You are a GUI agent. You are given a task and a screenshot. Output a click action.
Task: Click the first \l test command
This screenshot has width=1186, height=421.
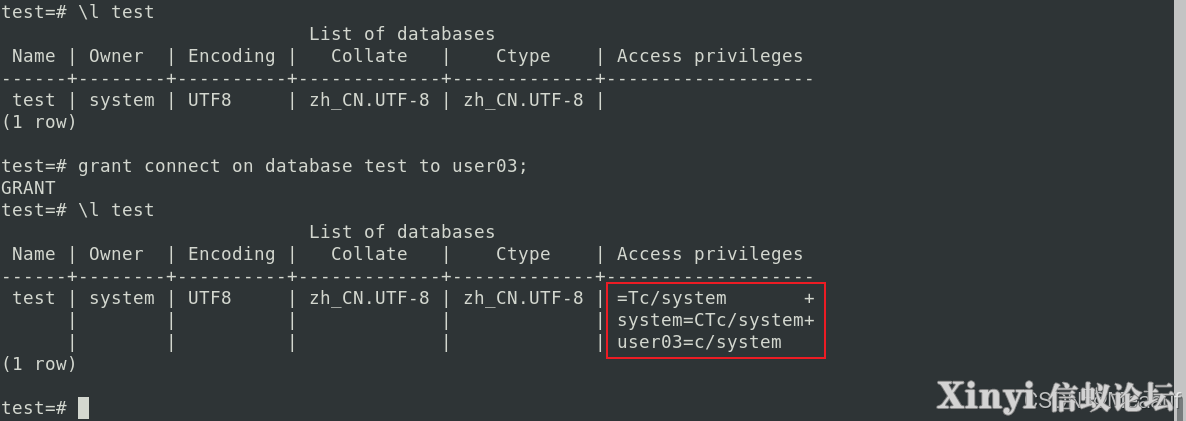point(78,12)
